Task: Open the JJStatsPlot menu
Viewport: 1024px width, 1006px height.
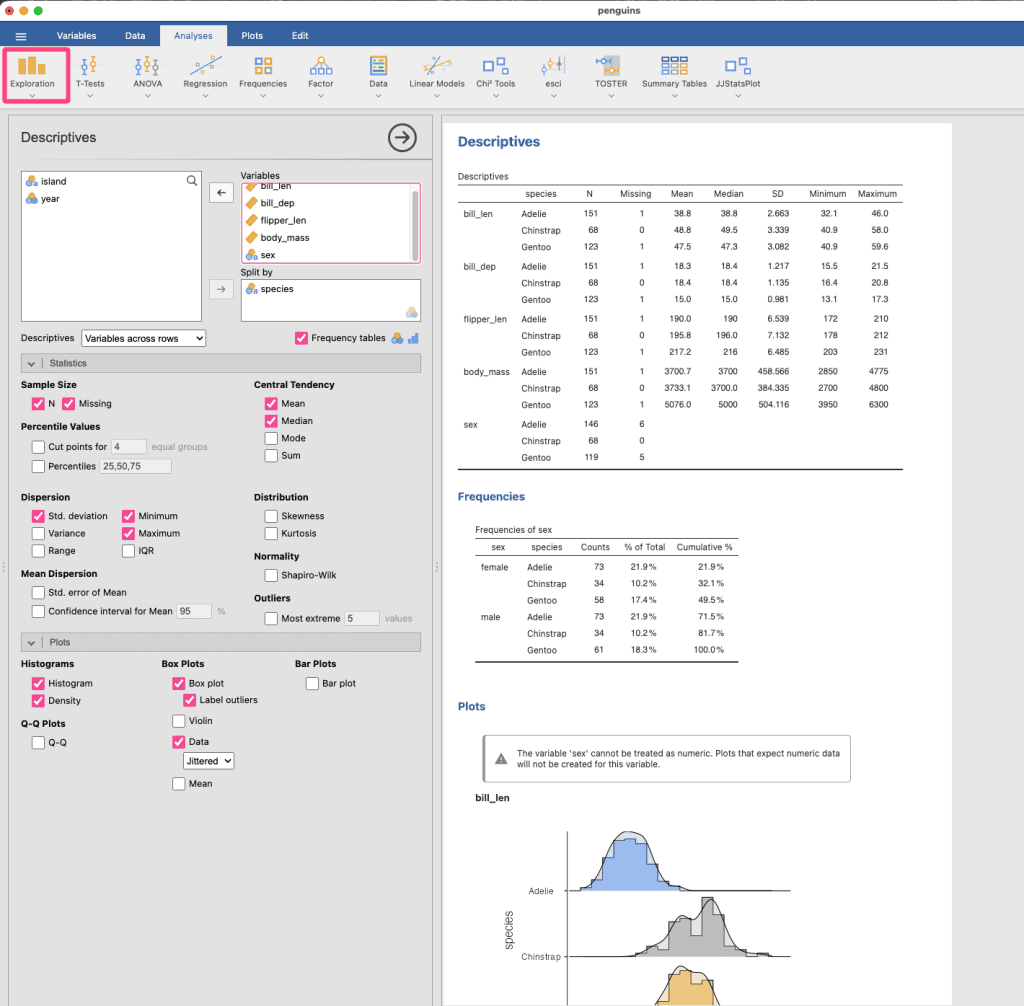Action: point(738,74)
